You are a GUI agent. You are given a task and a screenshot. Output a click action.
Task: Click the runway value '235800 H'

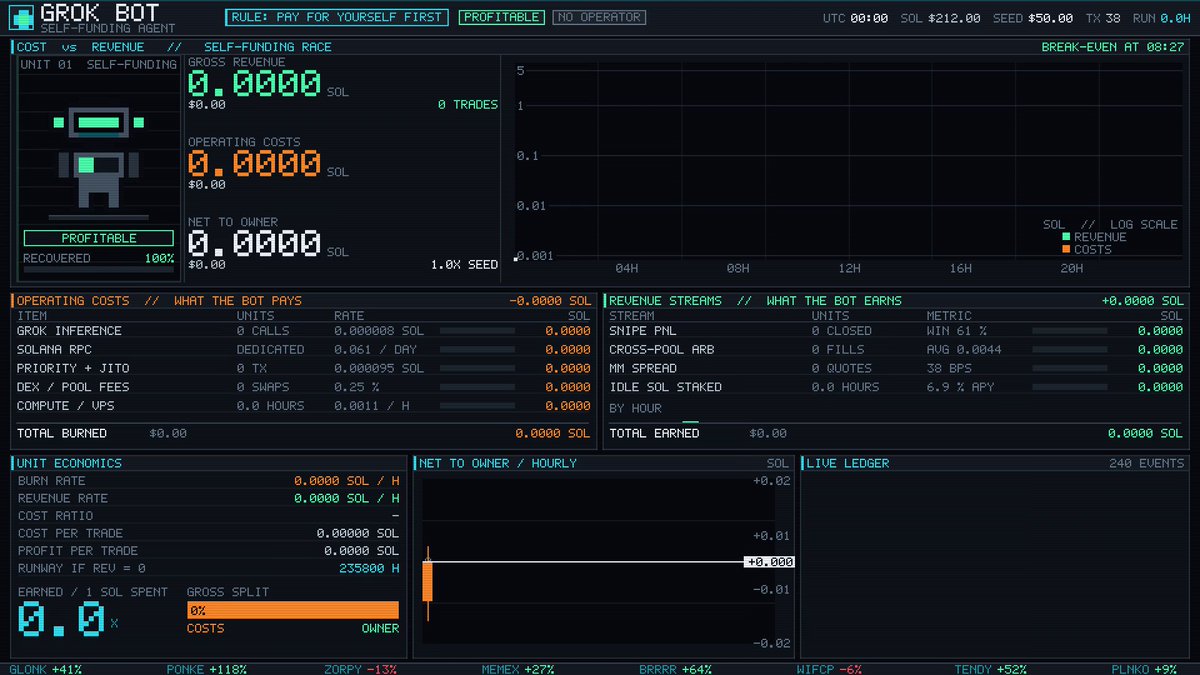369,568
